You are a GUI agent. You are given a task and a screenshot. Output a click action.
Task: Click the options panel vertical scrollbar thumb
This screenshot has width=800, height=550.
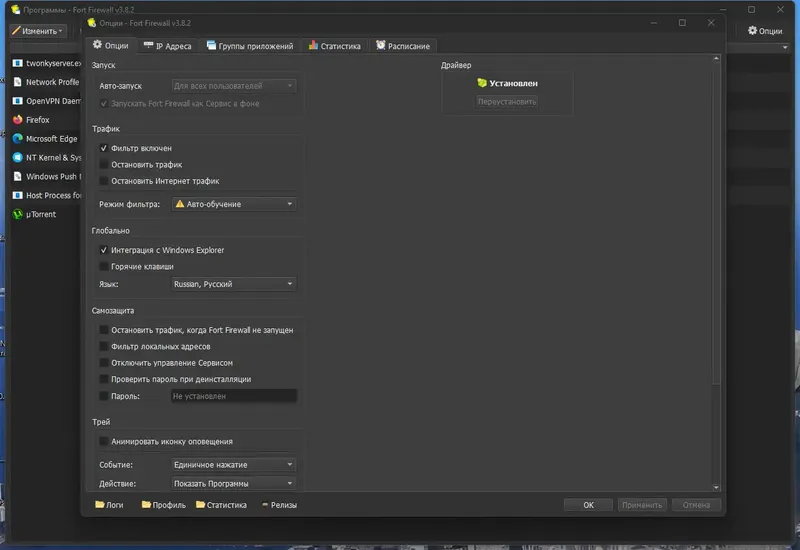coord(716,223)
